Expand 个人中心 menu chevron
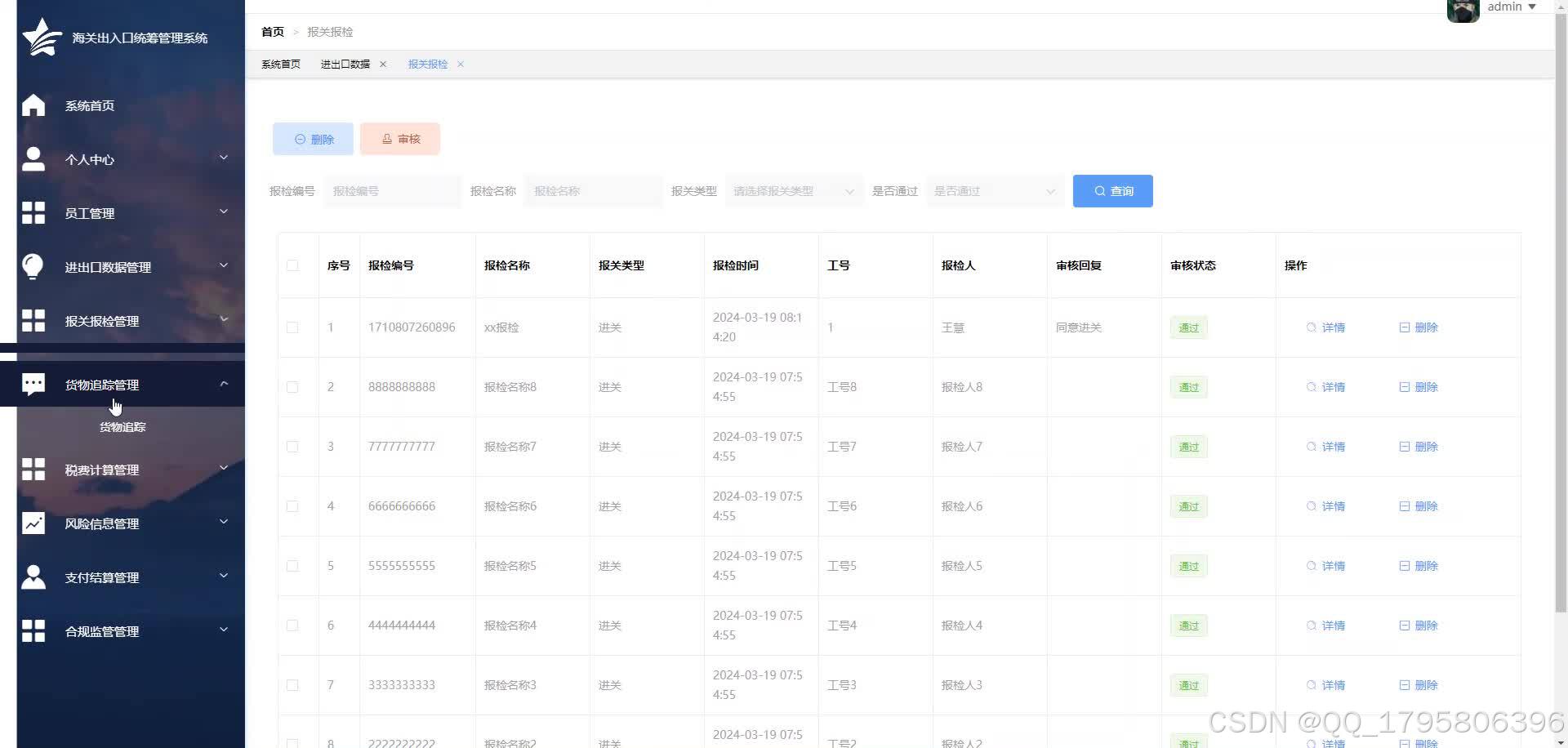The image size is (1568, 748). click(x=223, y=158)
